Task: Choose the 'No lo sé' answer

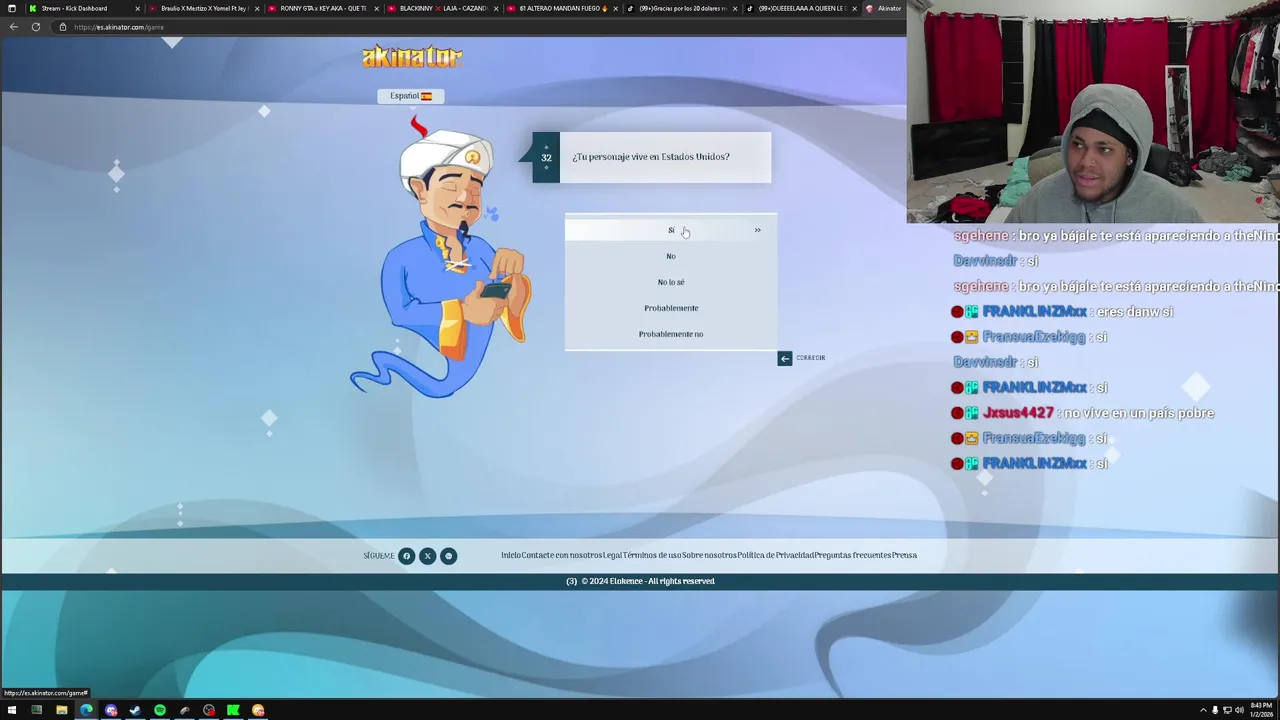Action: tap(671, 282)
